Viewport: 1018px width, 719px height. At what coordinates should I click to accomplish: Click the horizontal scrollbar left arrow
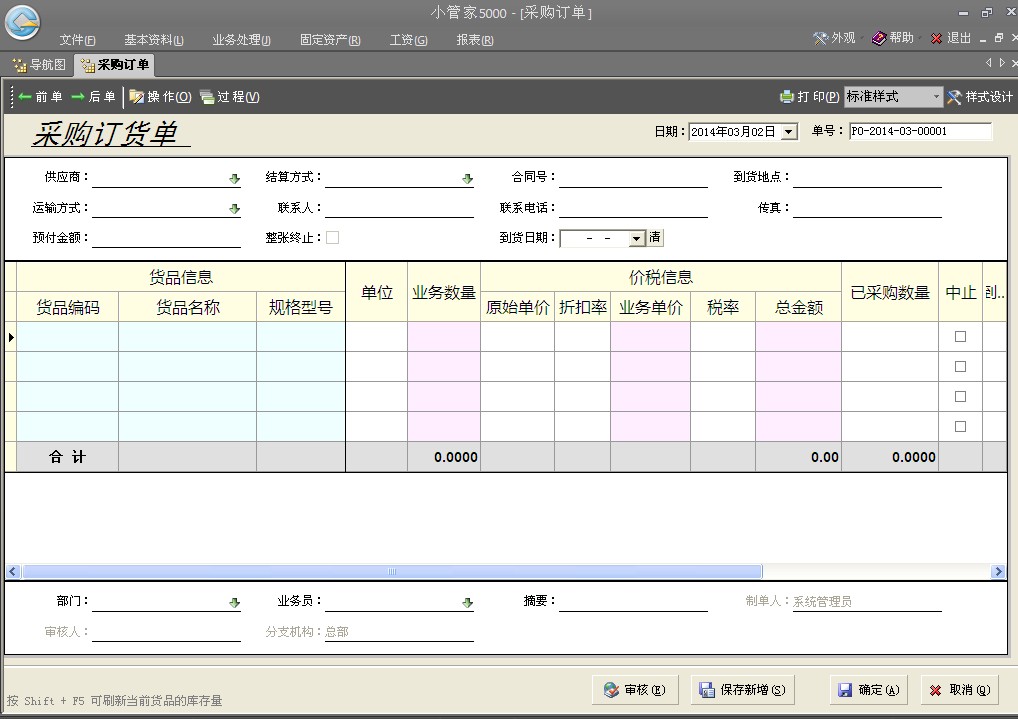[x=12, y=572]
